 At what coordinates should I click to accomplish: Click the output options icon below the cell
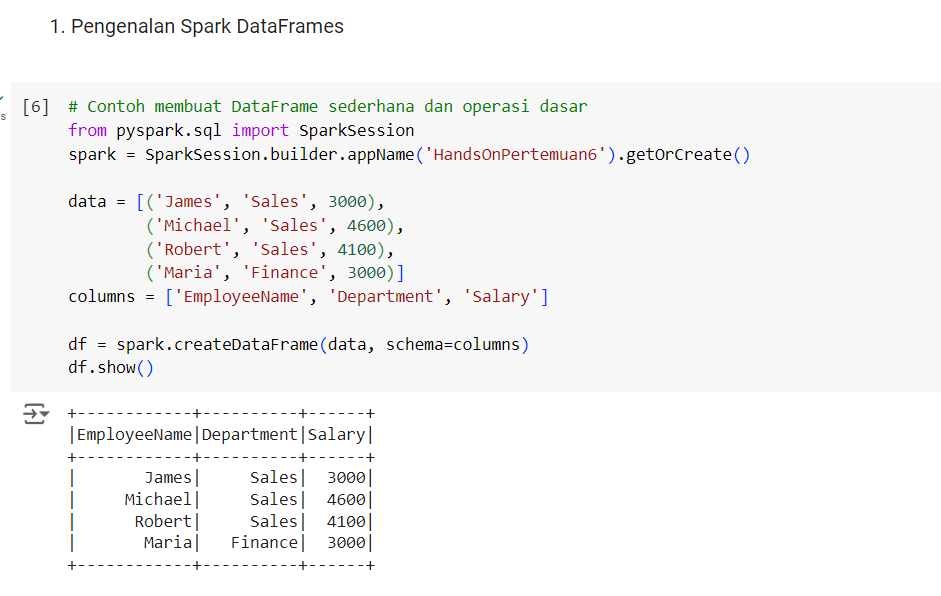tap(32, 412)
